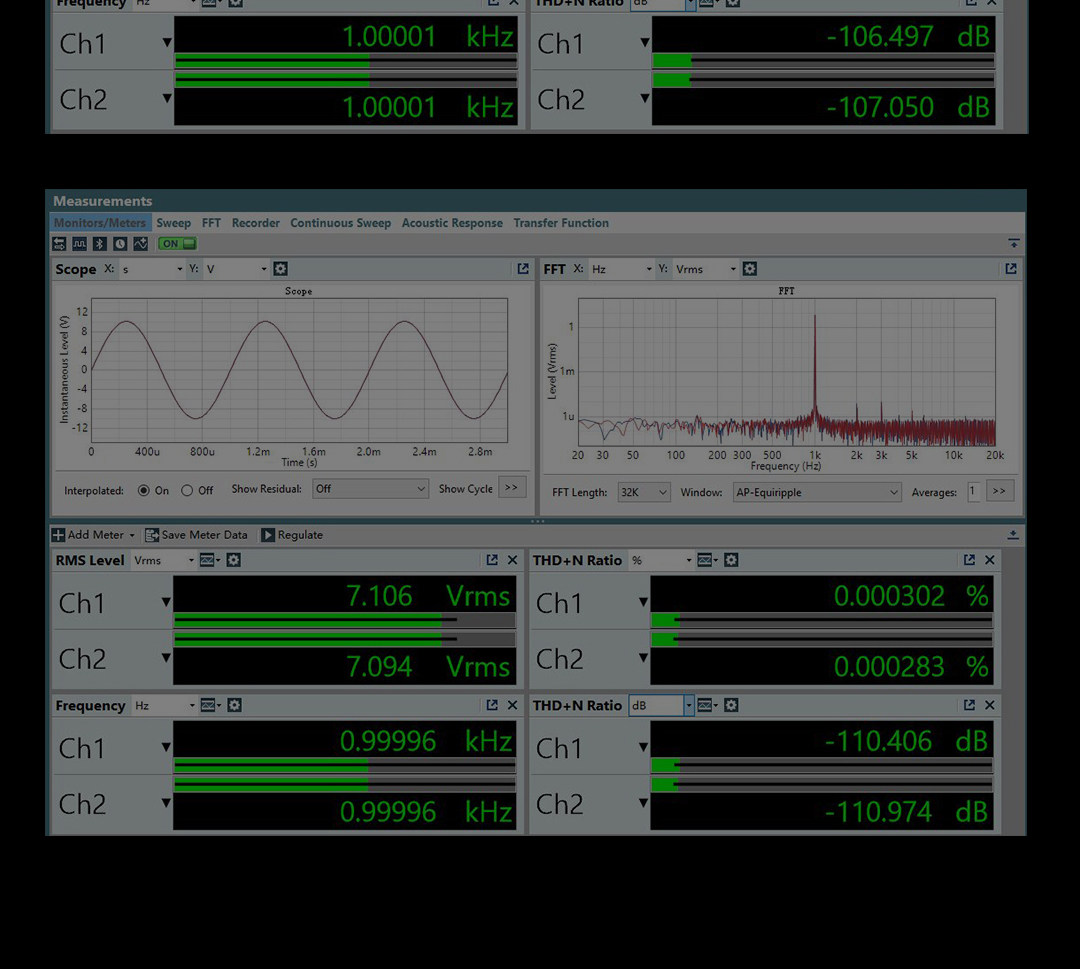The width and height of the screenshot is (1080, 969).
Task: Open lower THD+N Ratio dB meter settings gear
Action: coord(731,705)
